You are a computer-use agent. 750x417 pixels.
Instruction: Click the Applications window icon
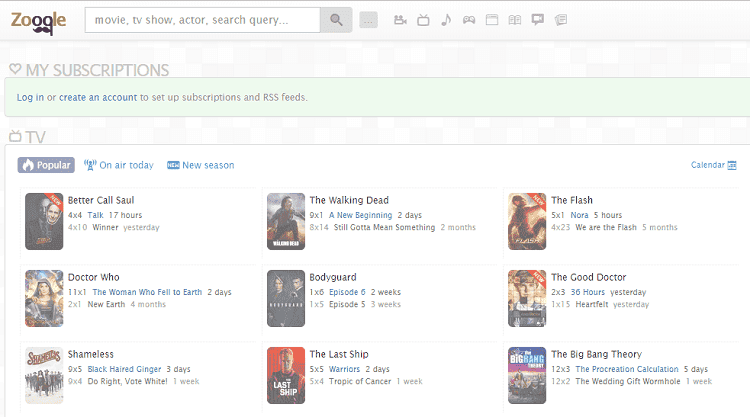(491, 19)
